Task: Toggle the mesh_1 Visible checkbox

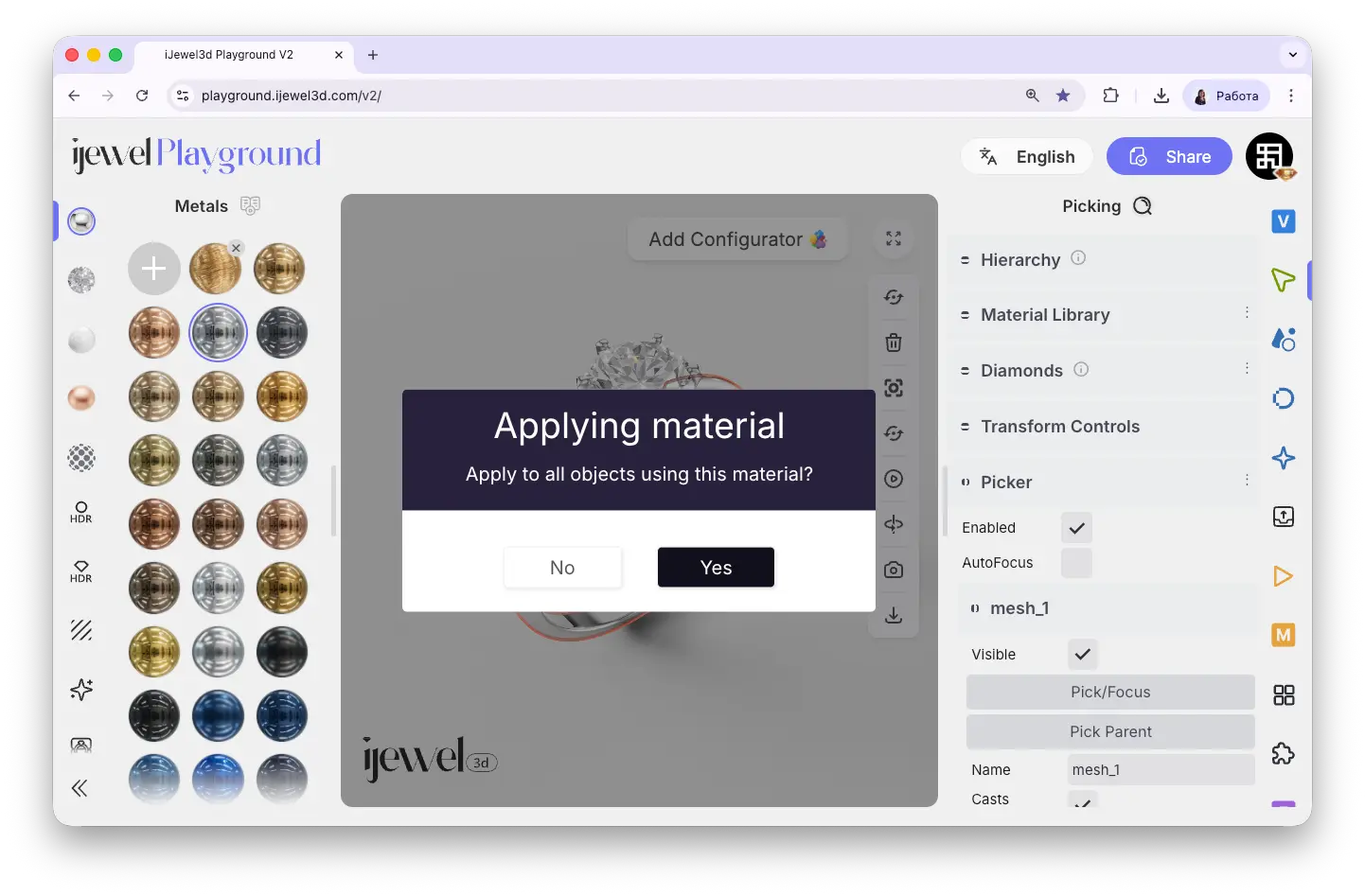Action: click(x=1082, y=654)
